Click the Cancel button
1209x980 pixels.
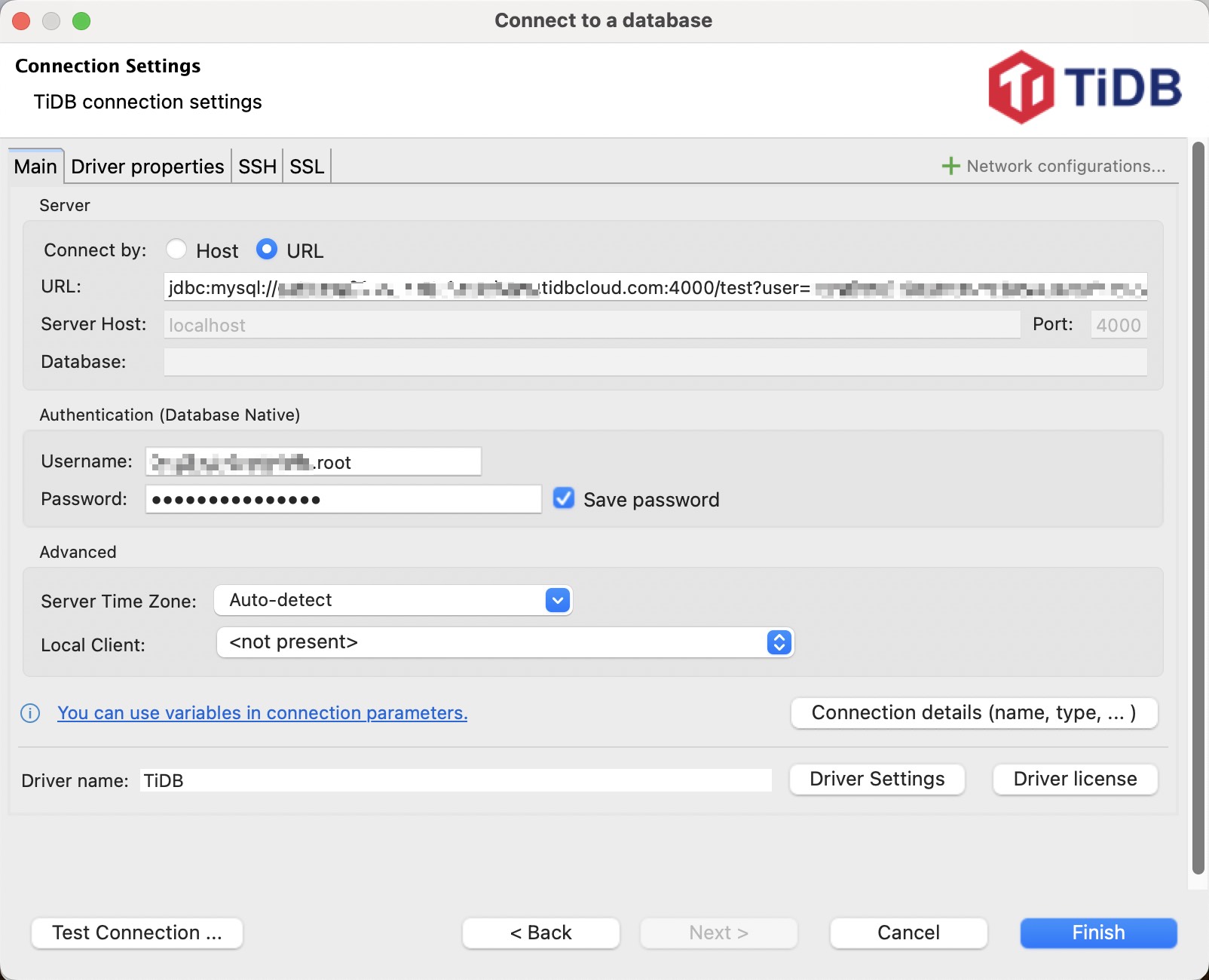click(909, 933)
